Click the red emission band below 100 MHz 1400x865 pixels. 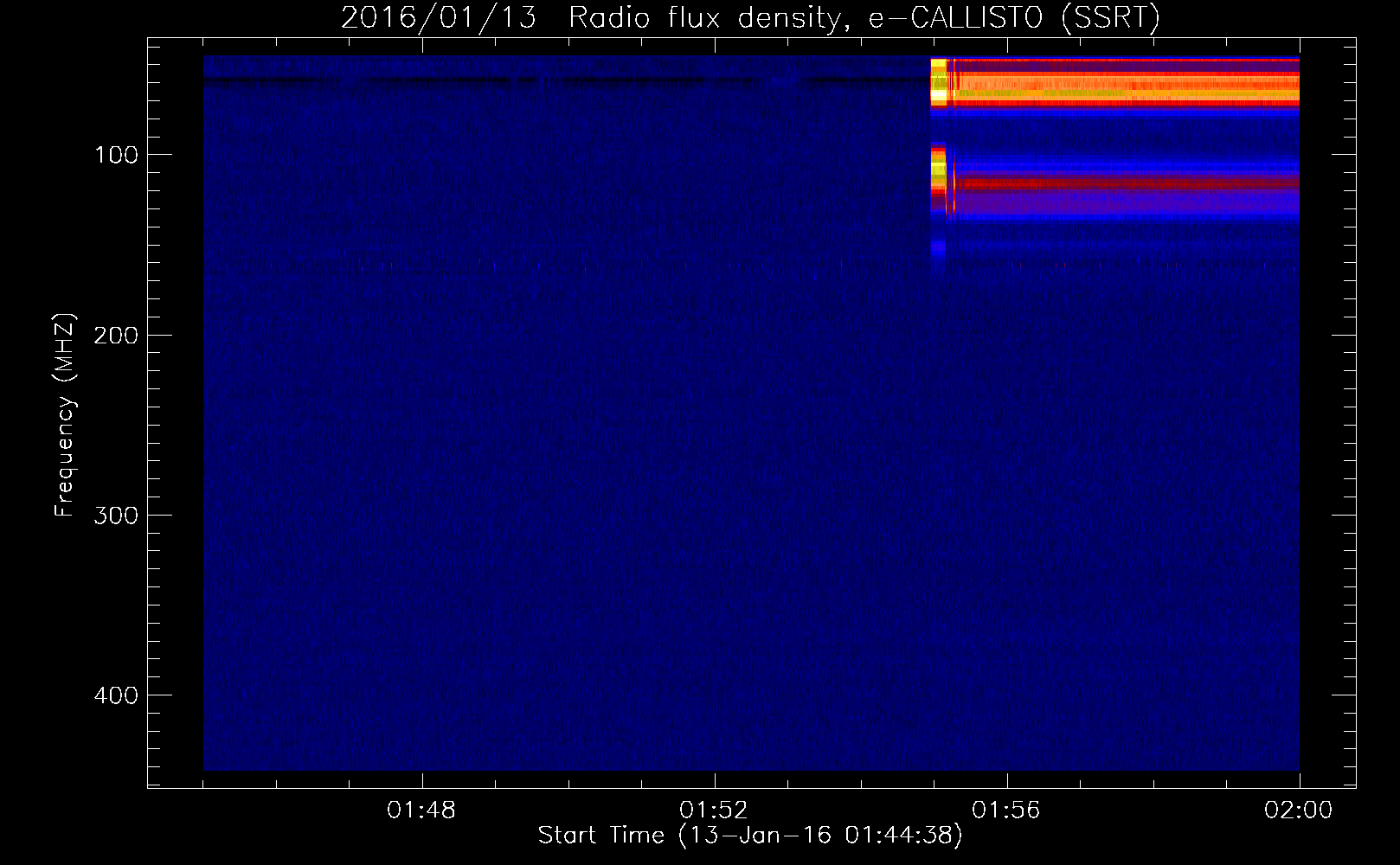[x=1129, y=183]
